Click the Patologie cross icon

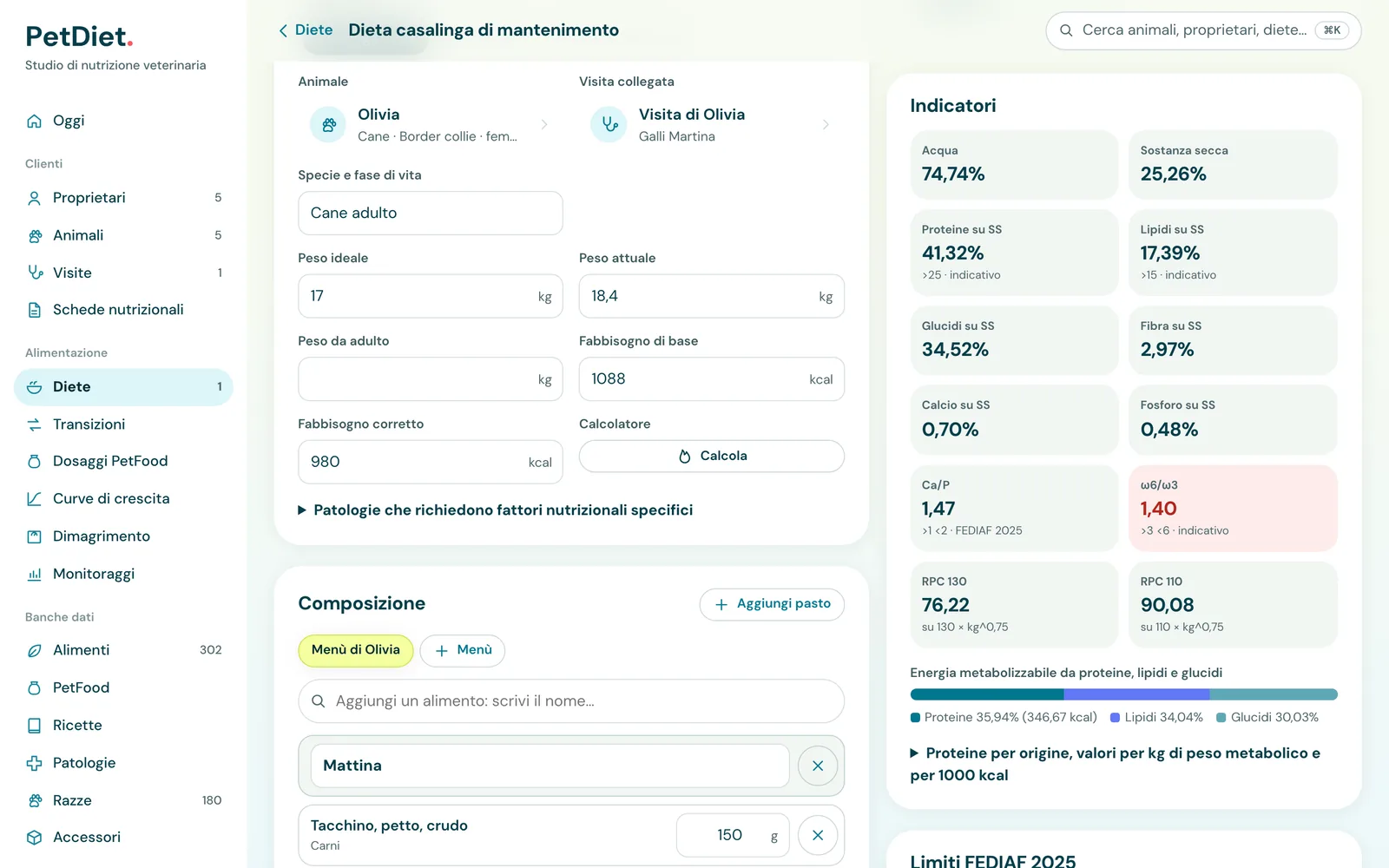pyautogui.click(x=35, y=763)
